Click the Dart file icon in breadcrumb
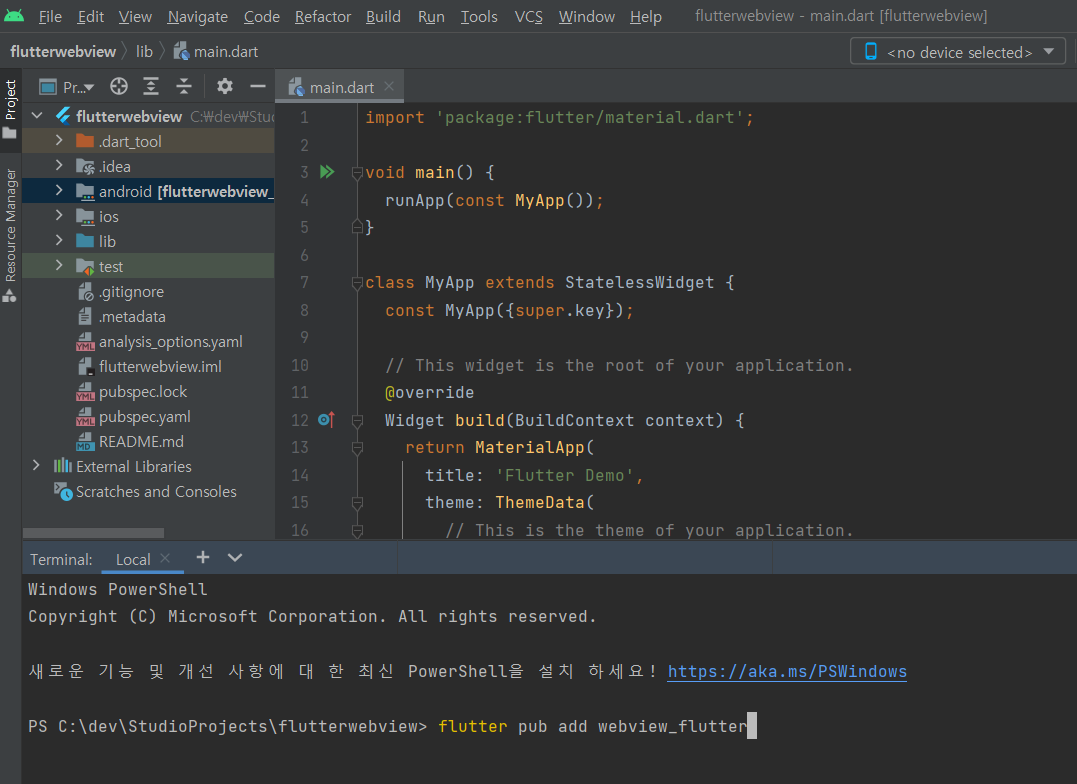The width and height of the screenshot is (1077, 784). [181, 51]
